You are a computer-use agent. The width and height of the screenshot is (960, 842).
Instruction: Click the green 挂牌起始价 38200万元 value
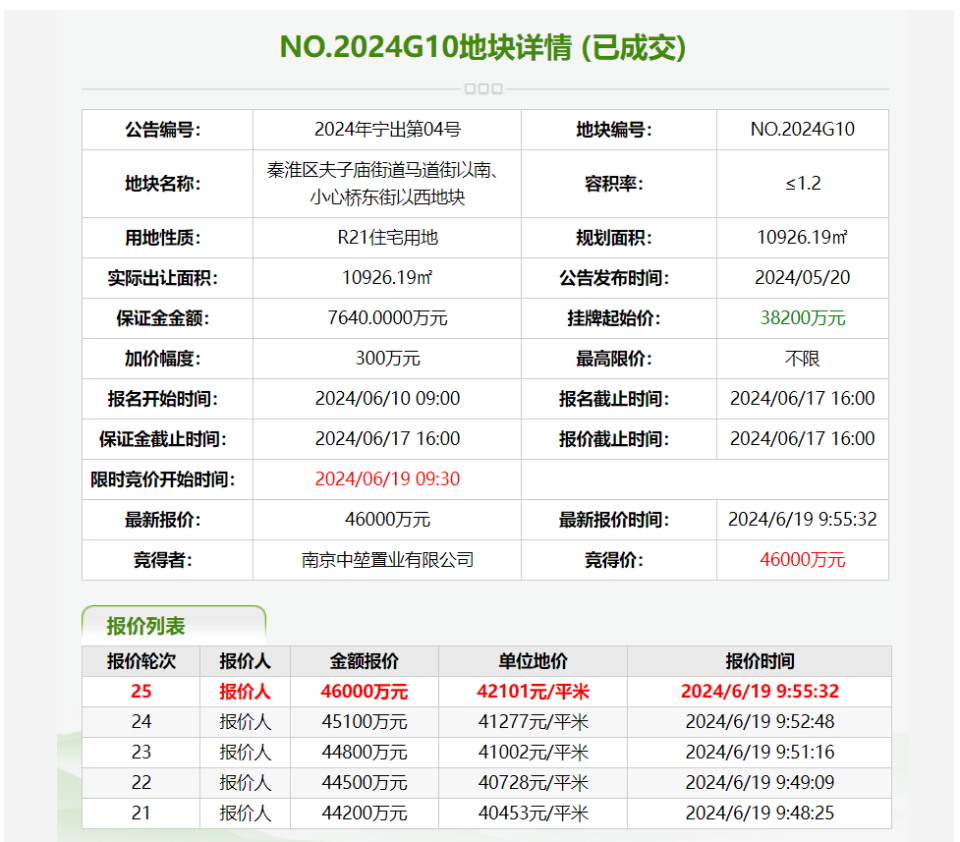pos(802,318)
